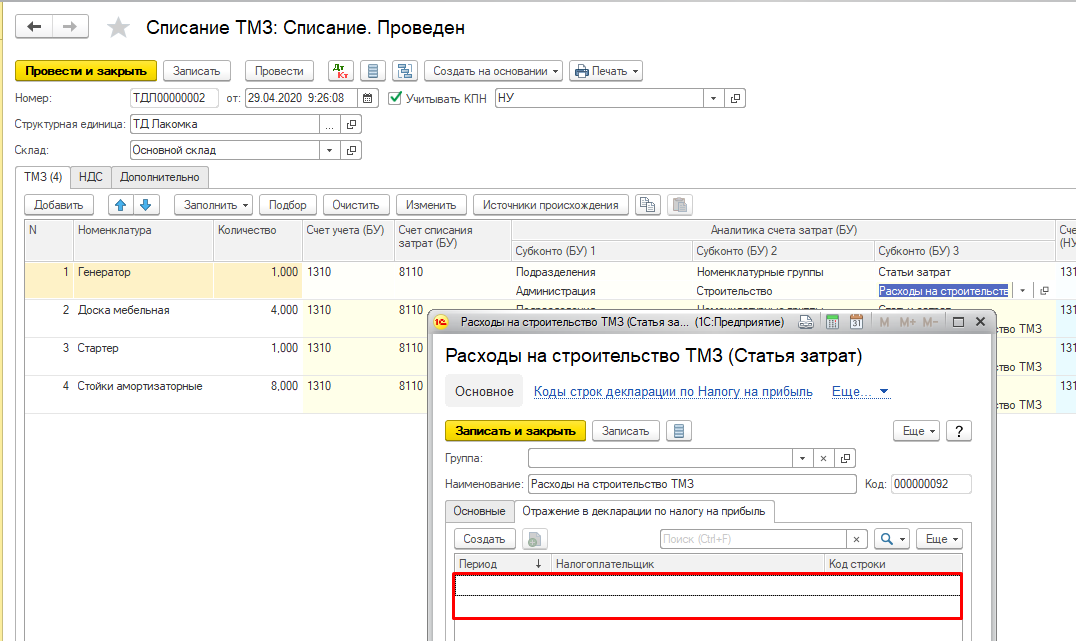This screenshot has width=1076, height=641.
Task: Click Провести и закрыть
Action: click(x=86, y=71)
